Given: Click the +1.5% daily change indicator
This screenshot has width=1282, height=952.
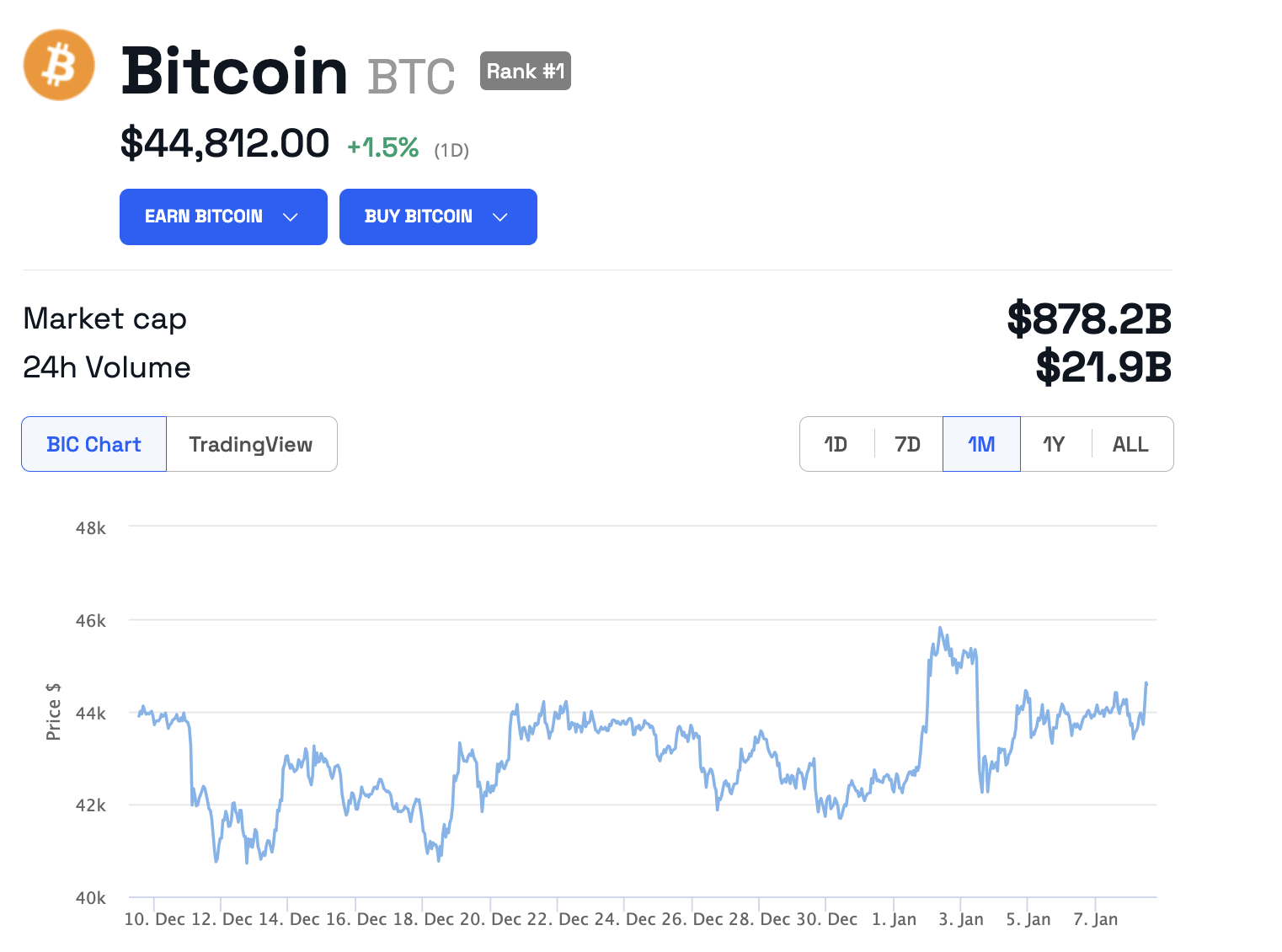Looking at the screenshot, I should (x=383, y=147).
